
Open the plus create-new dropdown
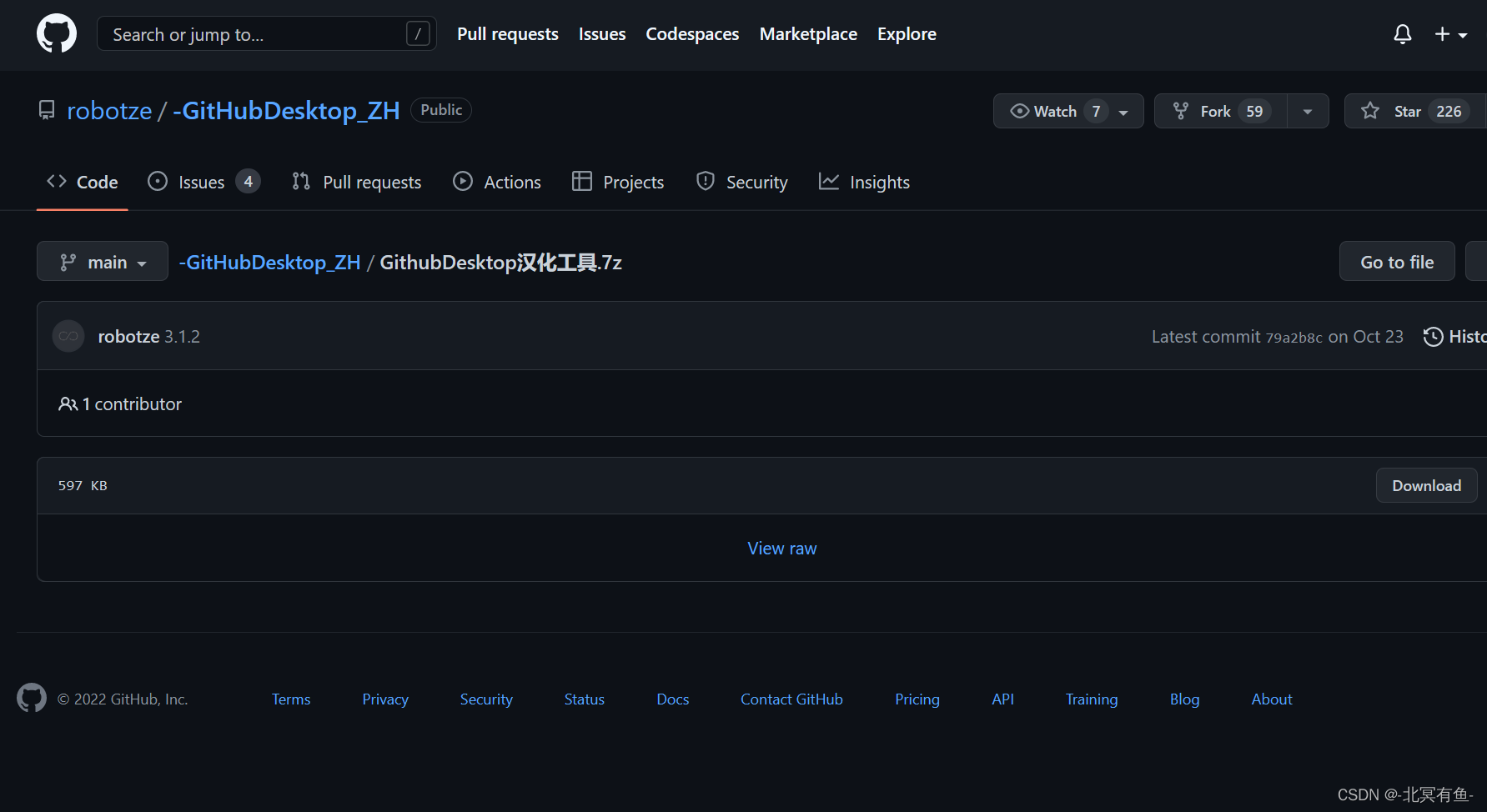coord(1451,34)
